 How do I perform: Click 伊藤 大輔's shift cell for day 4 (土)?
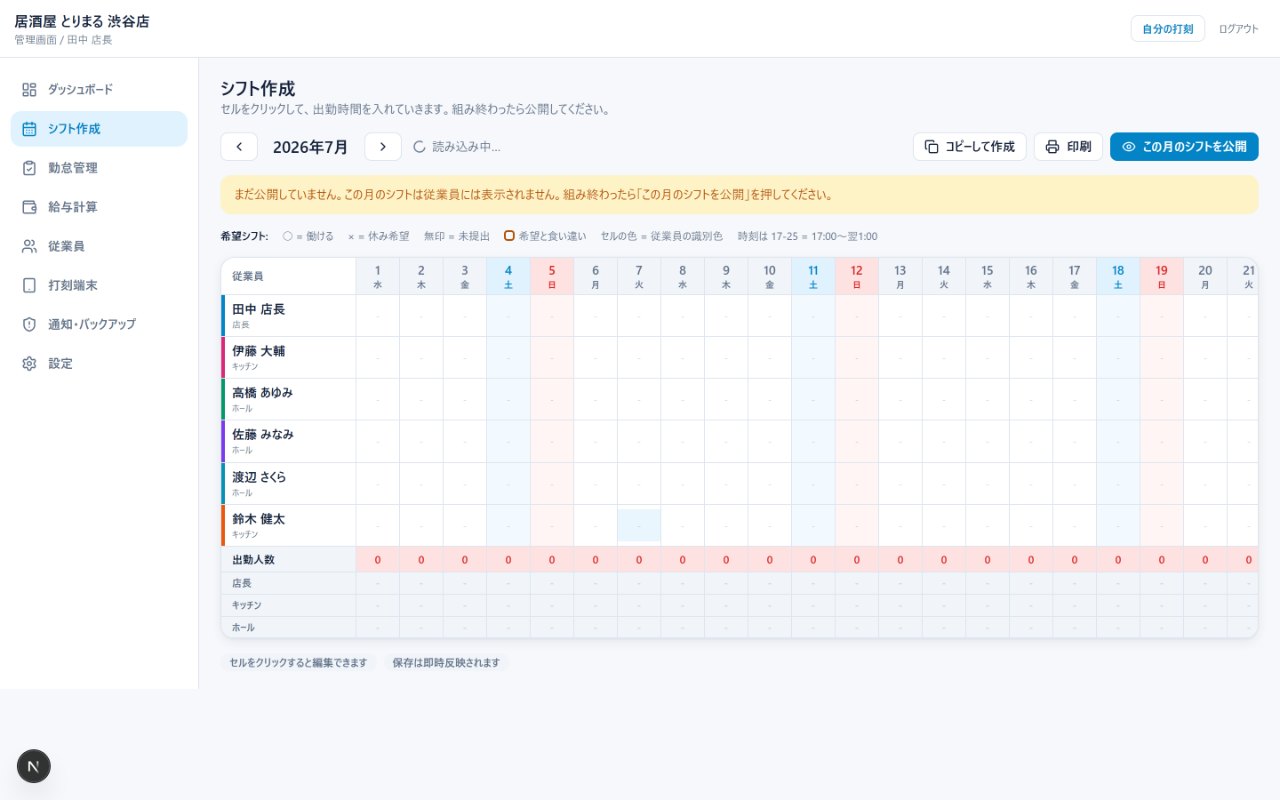508,357
